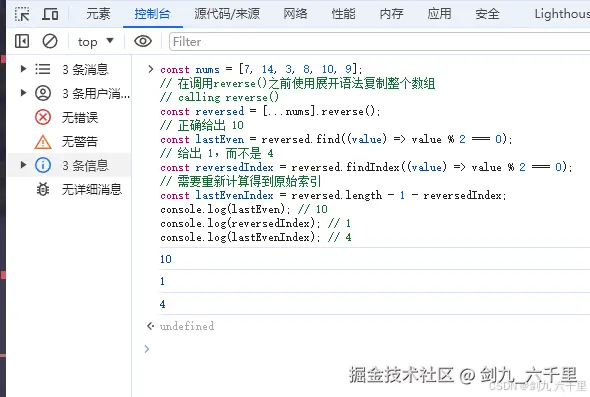This screenshot has width=590, height=397.
Task: Select the 3 条消息 list icon
Action: (x=43, y=69)
